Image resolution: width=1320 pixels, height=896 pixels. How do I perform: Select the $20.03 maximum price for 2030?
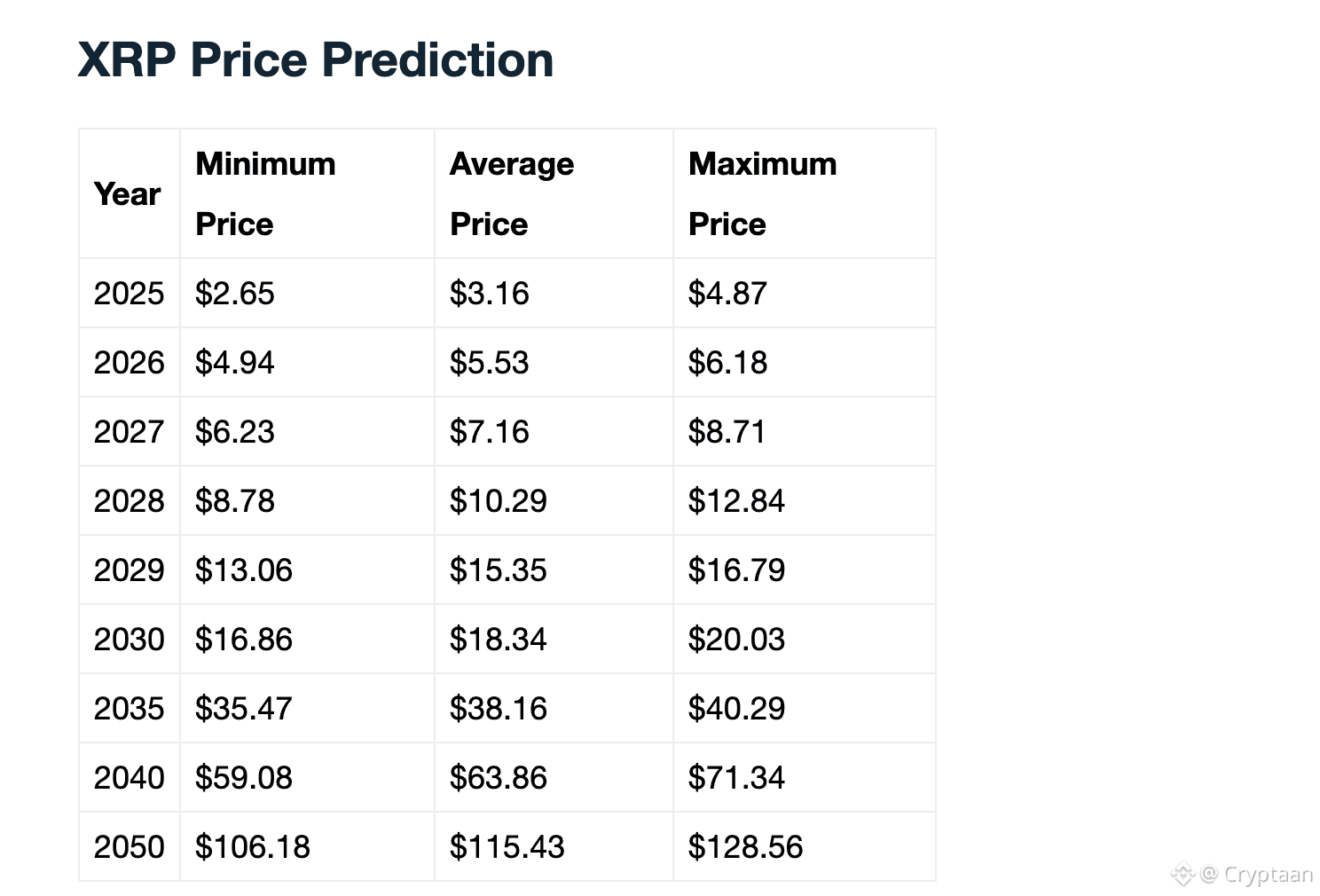point(736,640)
